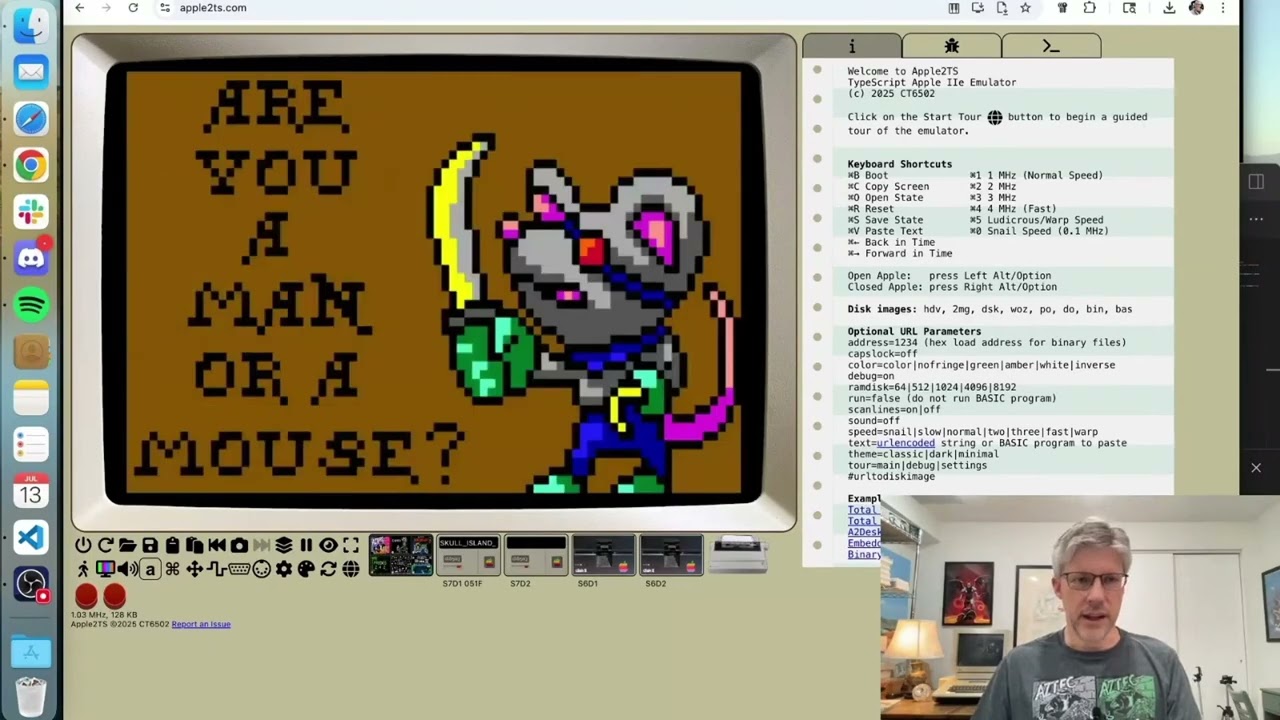
Task: Click the browser profile avatar
Action: (x=1196, y=8)
